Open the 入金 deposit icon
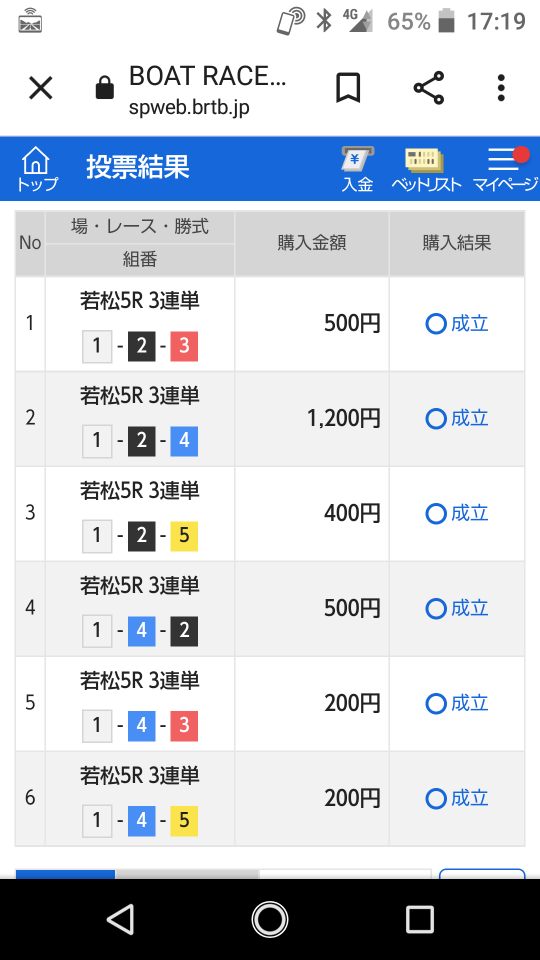The height and width of the screenshot is (960, 540). 358,169
